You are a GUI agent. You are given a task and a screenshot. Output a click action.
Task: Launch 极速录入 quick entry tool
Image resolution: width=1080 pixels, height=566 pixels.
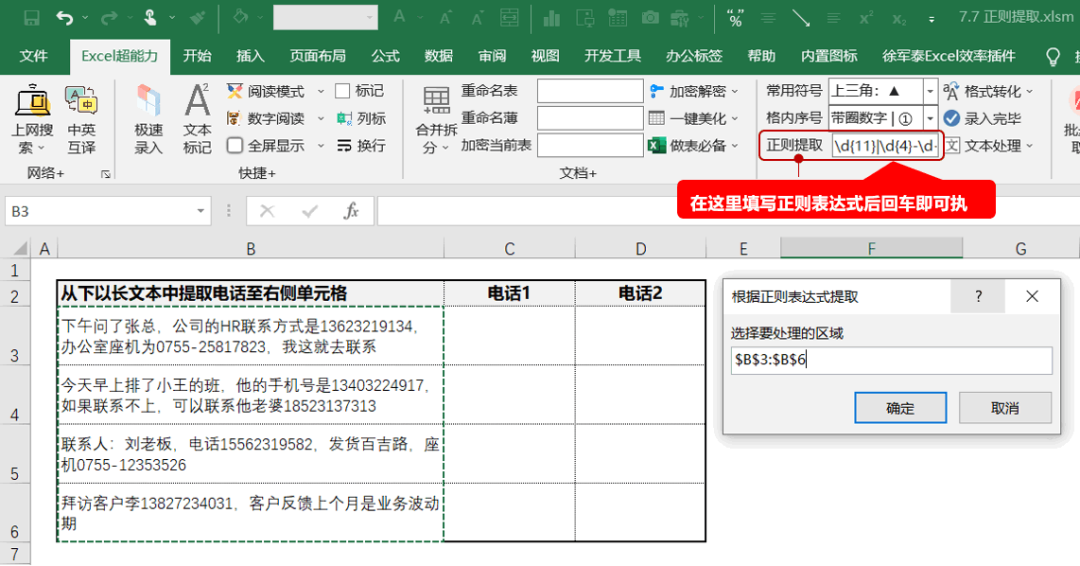pos(148,120)
